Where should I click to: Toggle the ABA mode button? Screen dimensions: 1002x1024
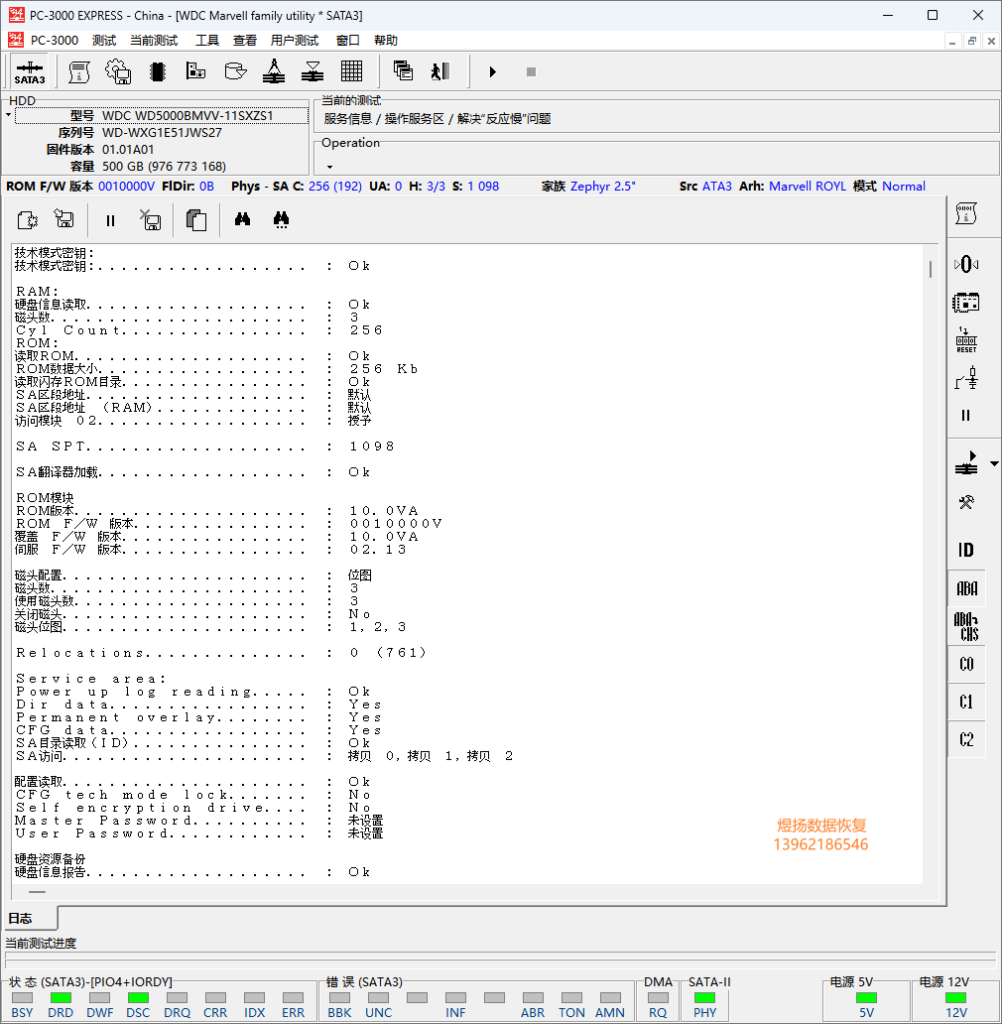click(967, 588)
